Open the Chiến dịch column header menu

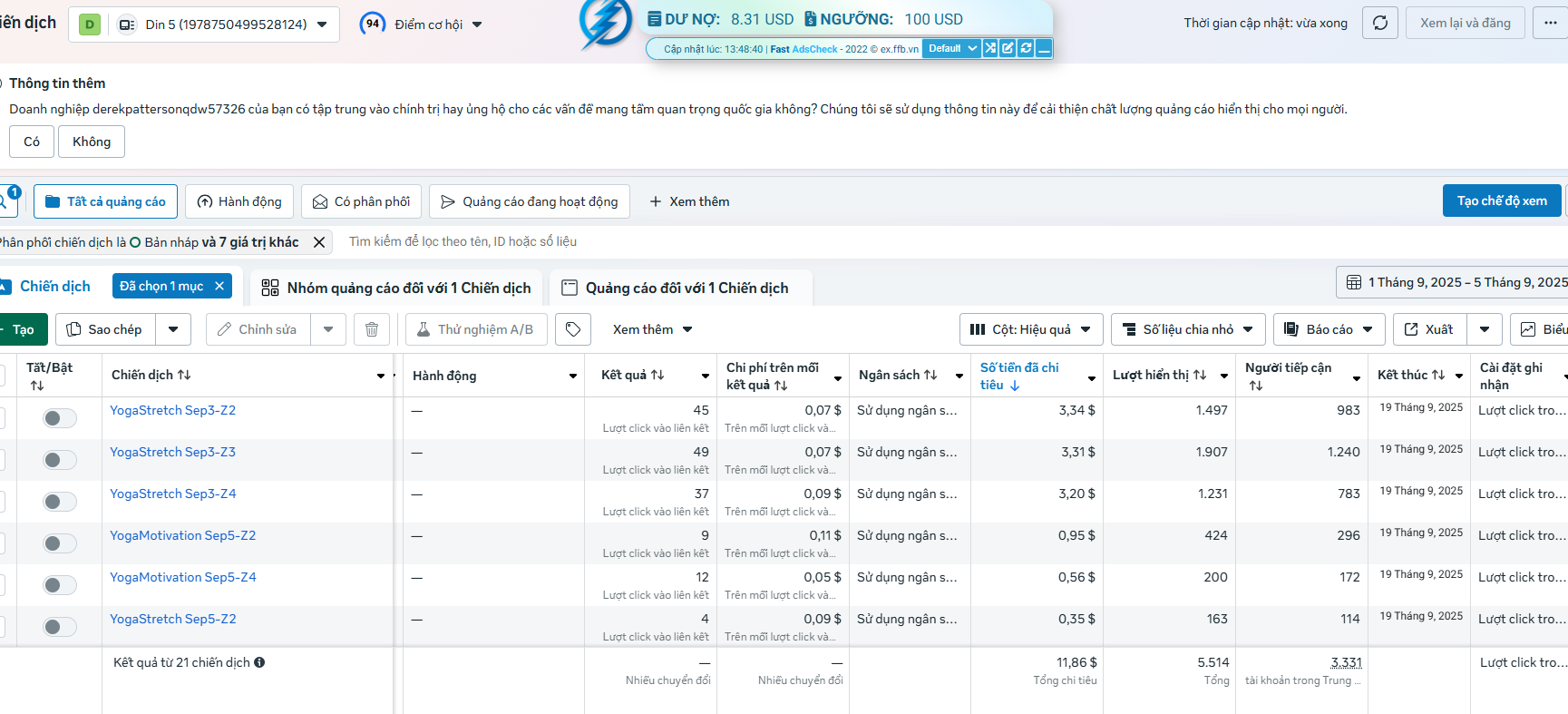381,376
